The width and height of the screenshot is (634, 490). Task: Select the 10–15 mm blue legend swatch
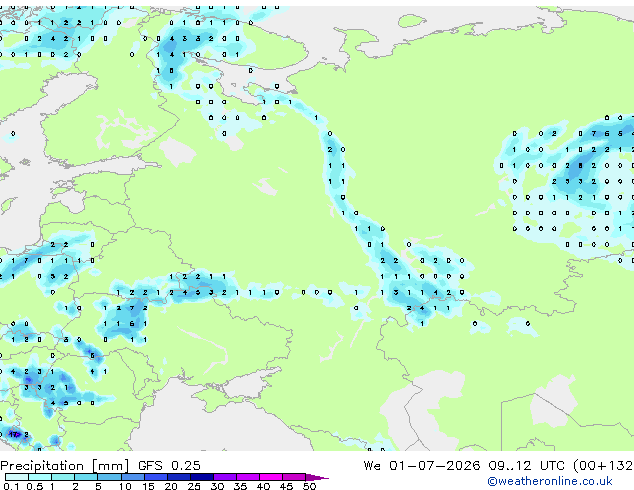[x=133, y=477]
